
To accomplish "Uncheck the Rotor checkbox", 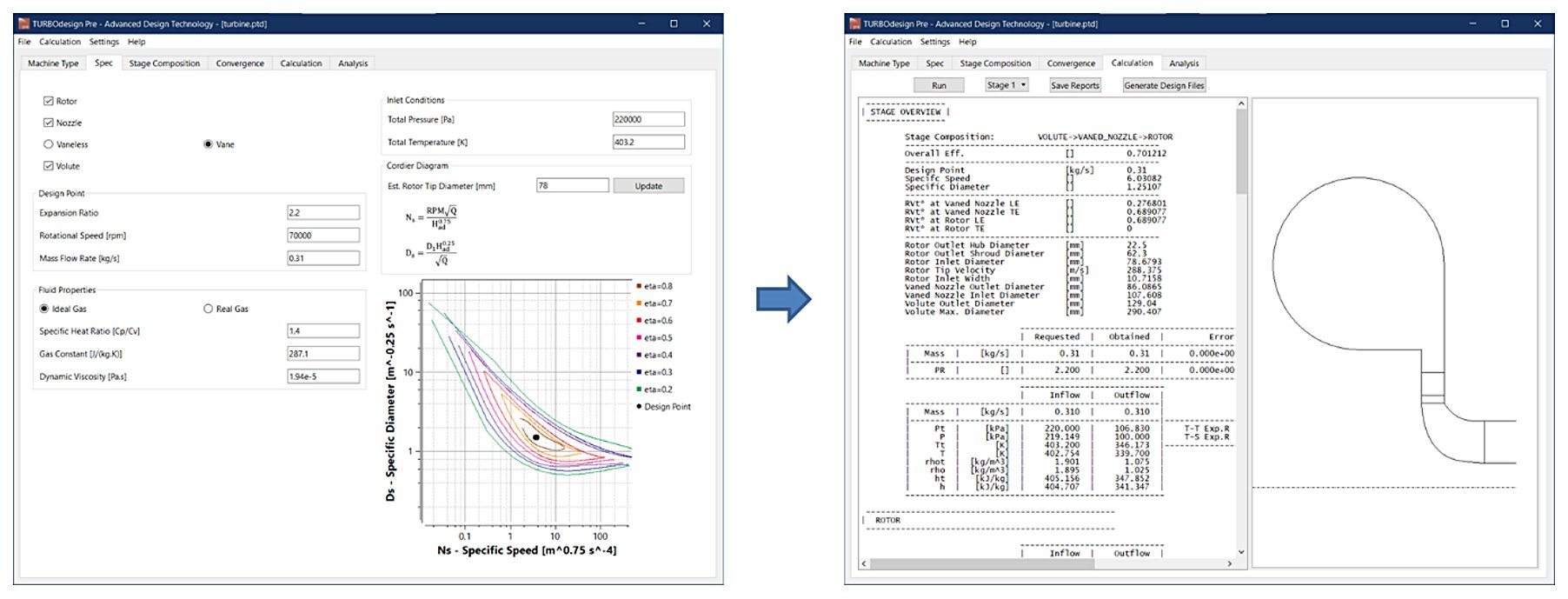I will click(49, 102).
